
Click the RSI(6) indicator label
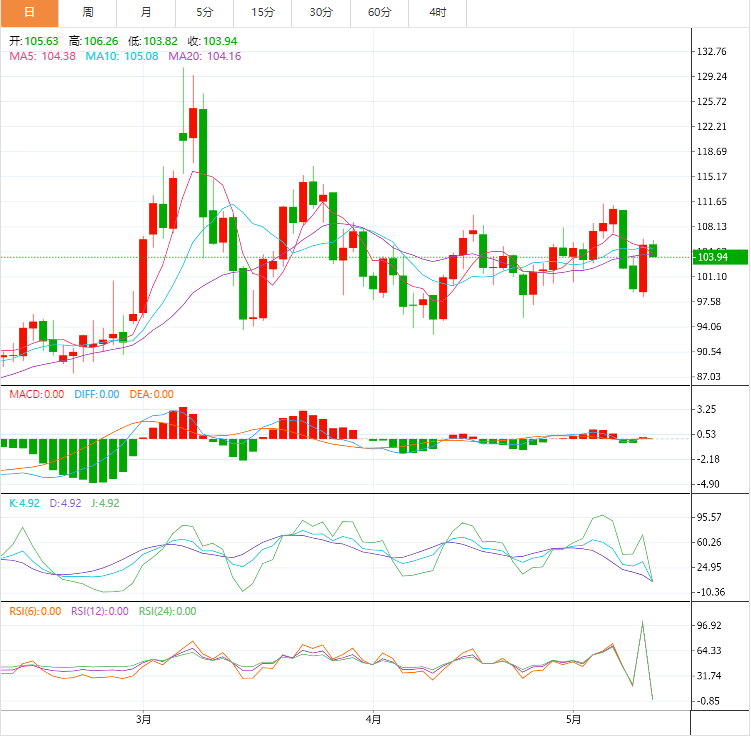(x=35, y=612)
